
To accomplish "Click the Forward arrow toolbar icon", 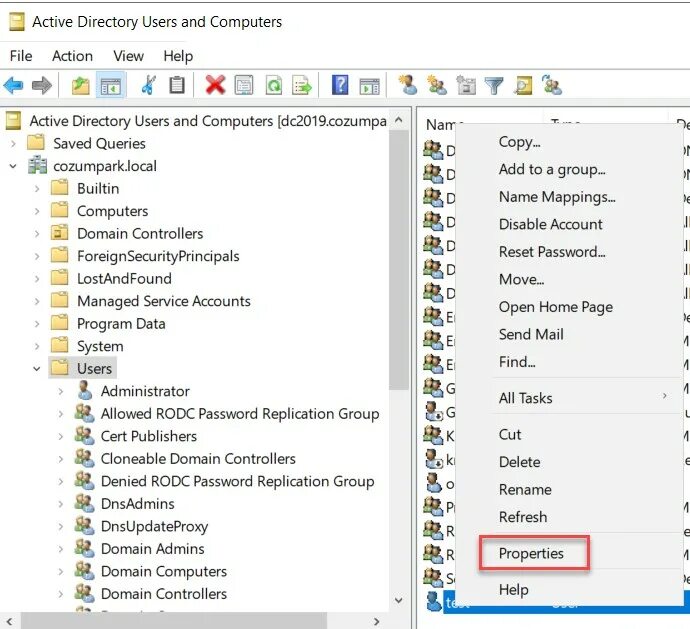I will click(42, 85).
